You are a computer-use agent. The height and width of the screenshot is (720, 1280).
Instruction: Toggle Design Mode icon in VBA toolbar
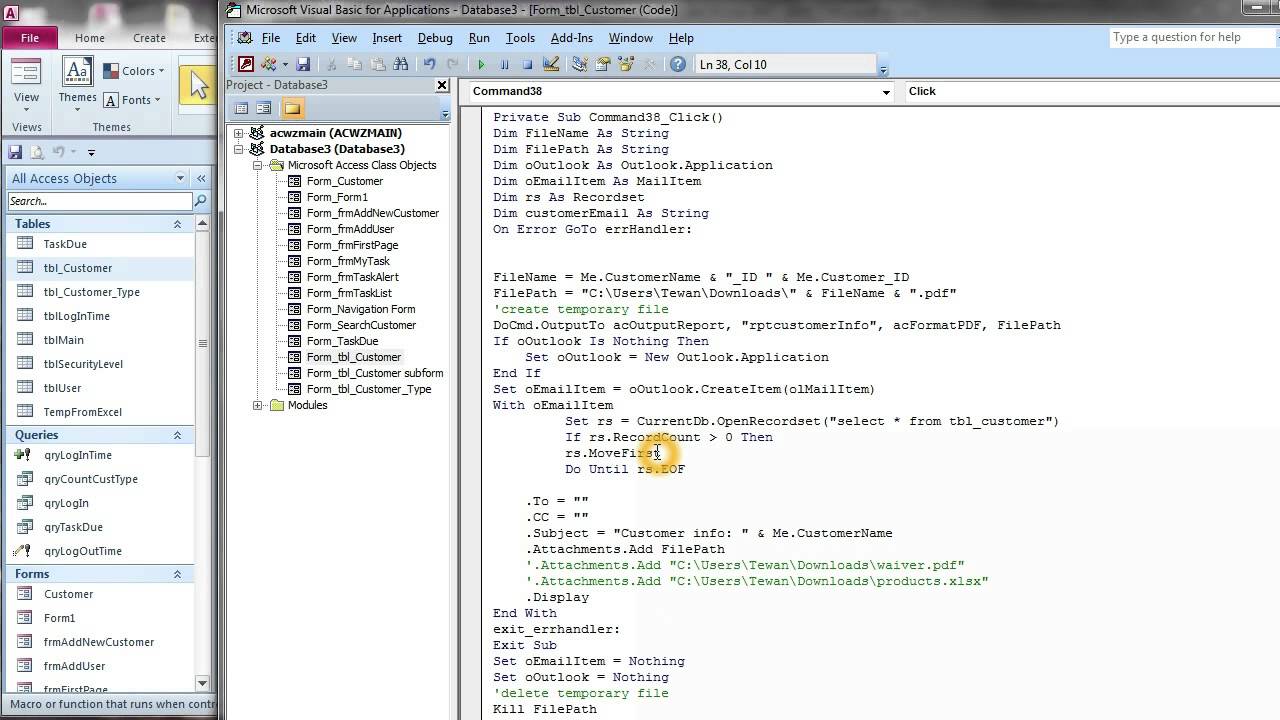coord(550,64)
